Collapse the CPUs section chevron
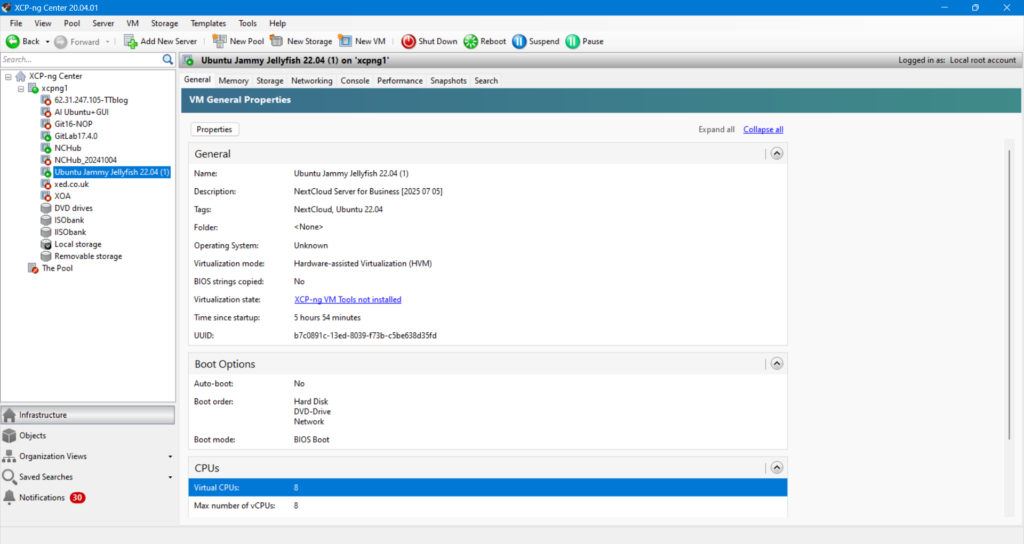 [x=776, y=468]
